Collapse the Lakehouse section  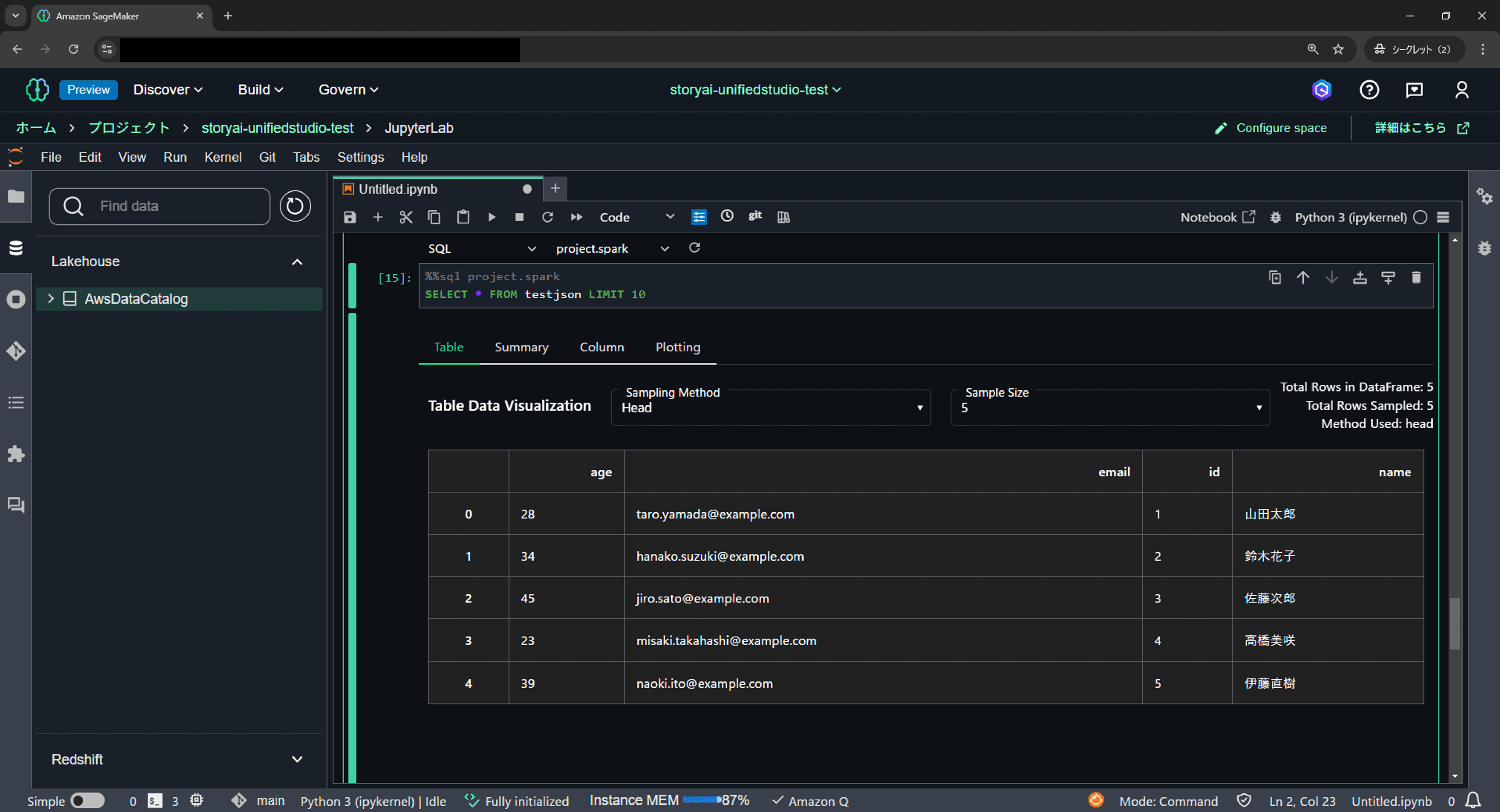pyautogui.click(x=297, y=262)
